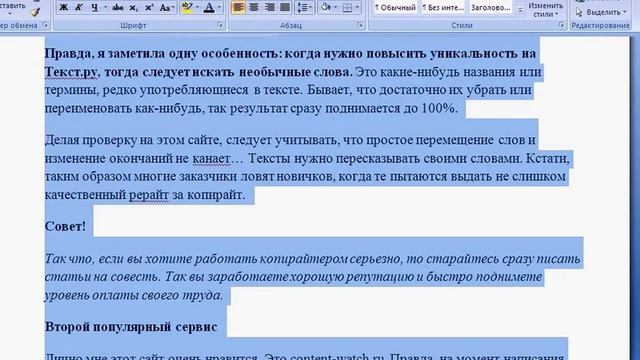Open the font color dropdown arrow
This screenshot has height=360, width=640.
coord(219,7)
